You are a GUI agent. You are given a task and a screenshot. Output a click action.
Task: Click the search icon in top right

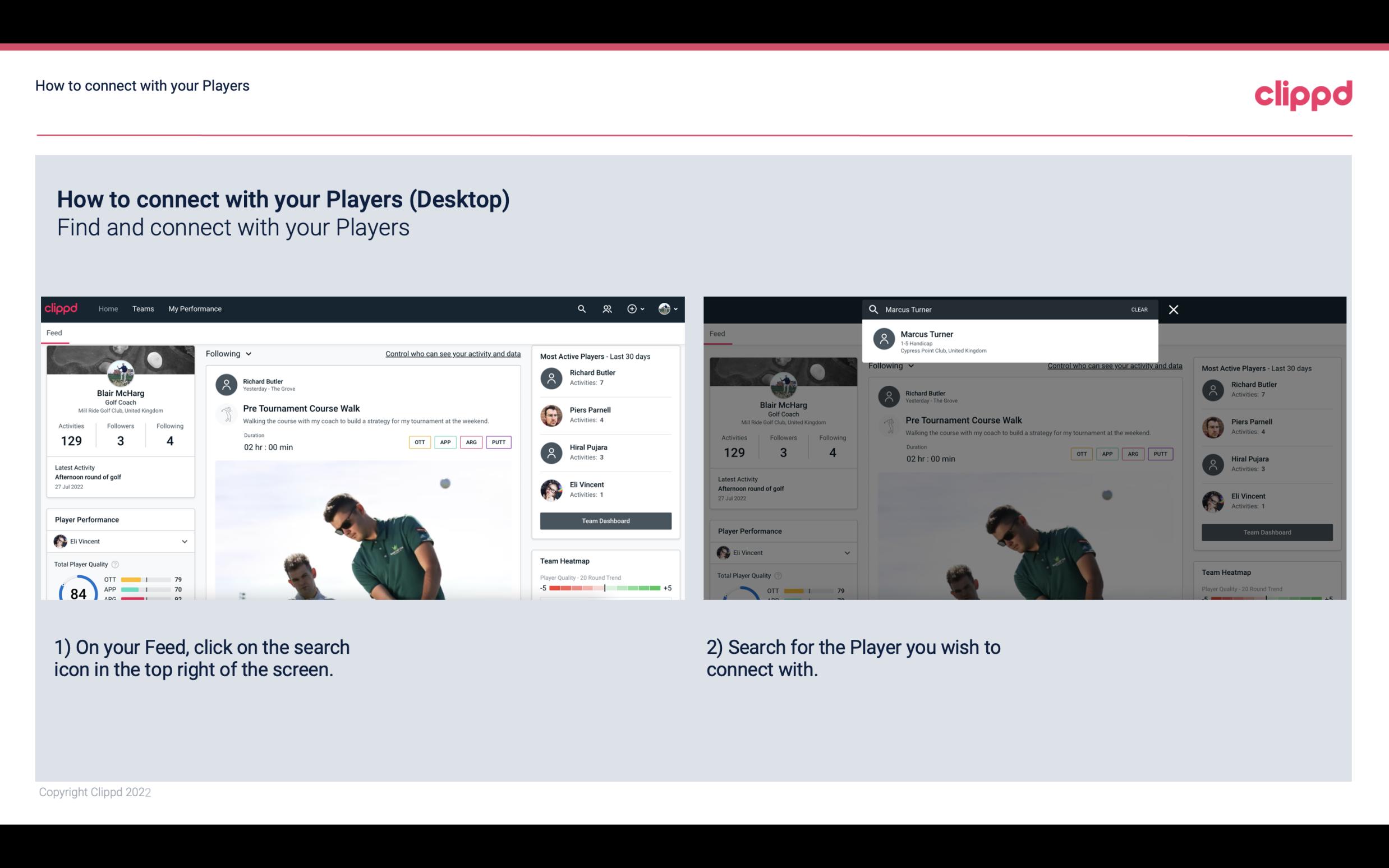coord(581,309)
